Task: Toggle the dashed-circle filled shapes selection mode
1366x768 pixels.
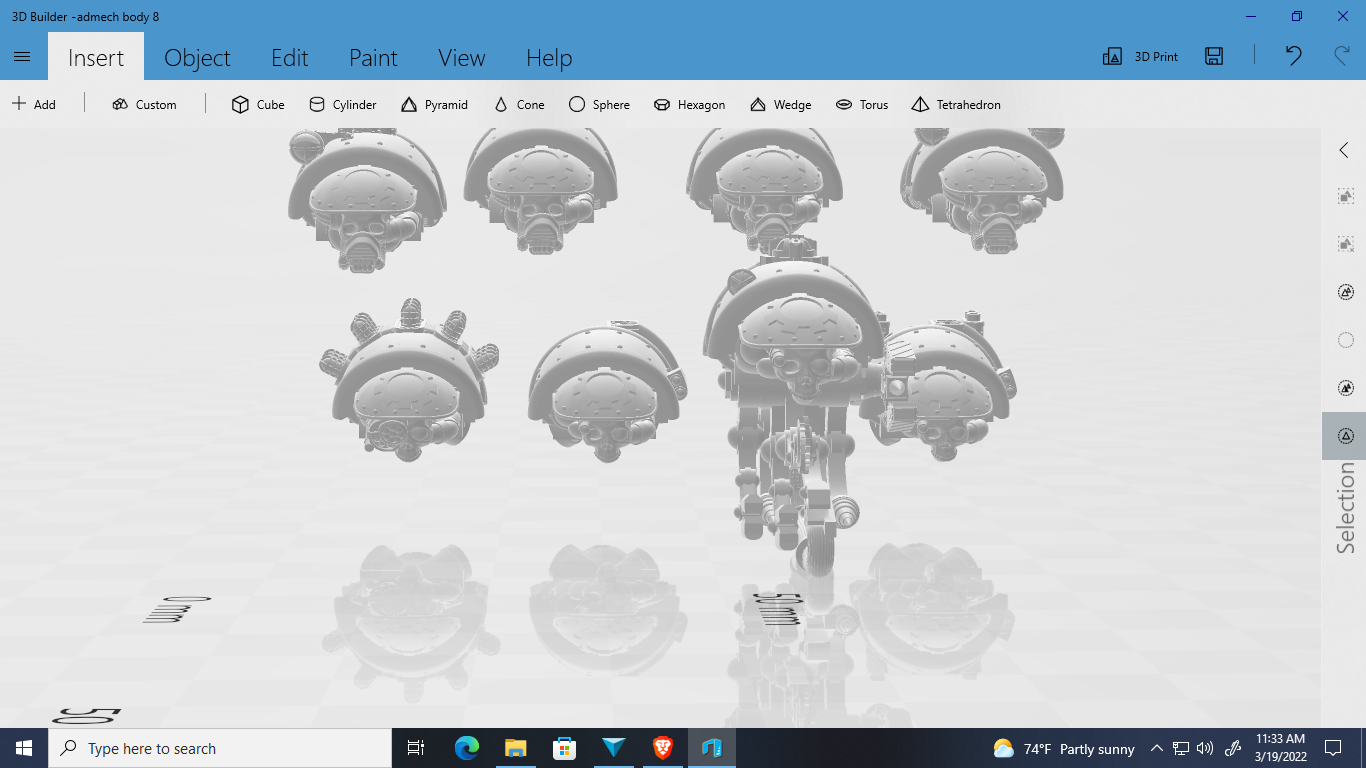Action: [x=1345, y=388]
